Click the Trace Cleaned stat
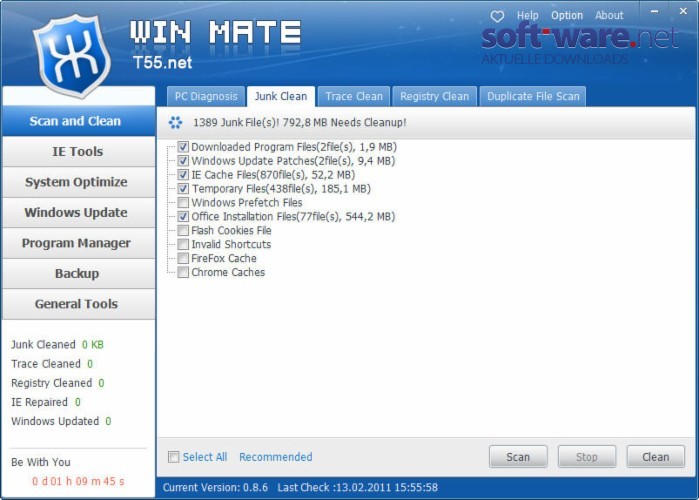 52,364
